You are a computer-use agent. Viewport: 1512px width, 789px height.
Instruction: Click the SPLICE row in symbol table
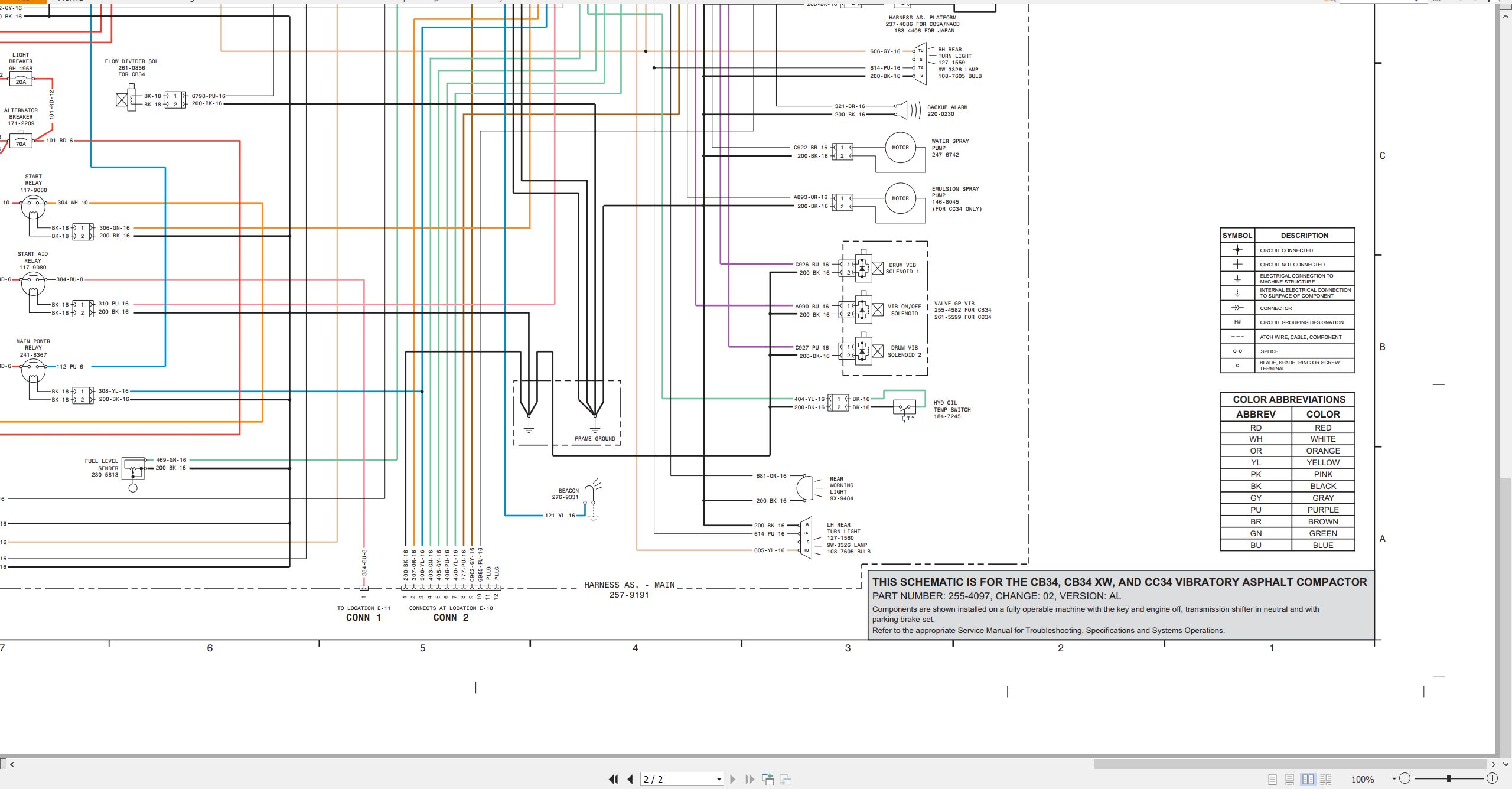pyautogui.click(x=1287, y=351)
